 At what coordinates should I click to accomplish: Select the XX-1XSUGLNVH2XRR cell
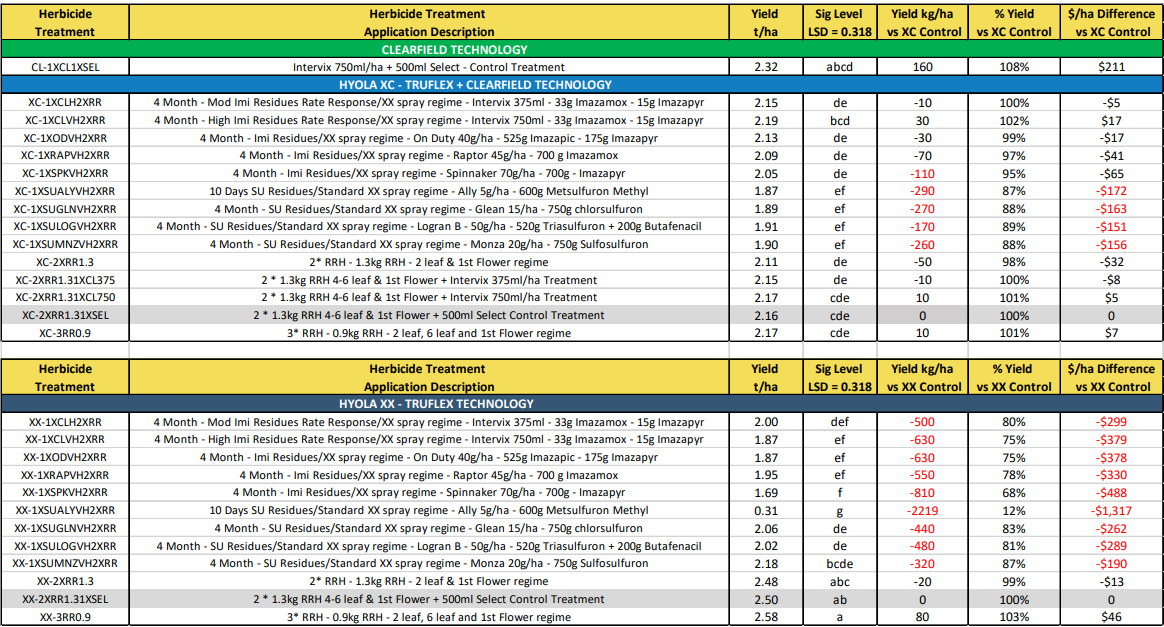coord(65,528)
